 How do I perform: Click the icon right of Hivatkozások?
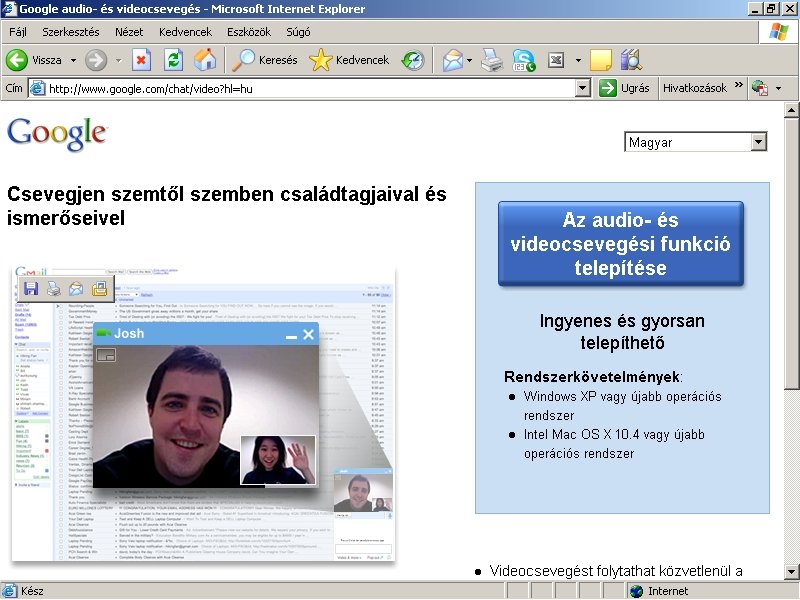[760, 88]
